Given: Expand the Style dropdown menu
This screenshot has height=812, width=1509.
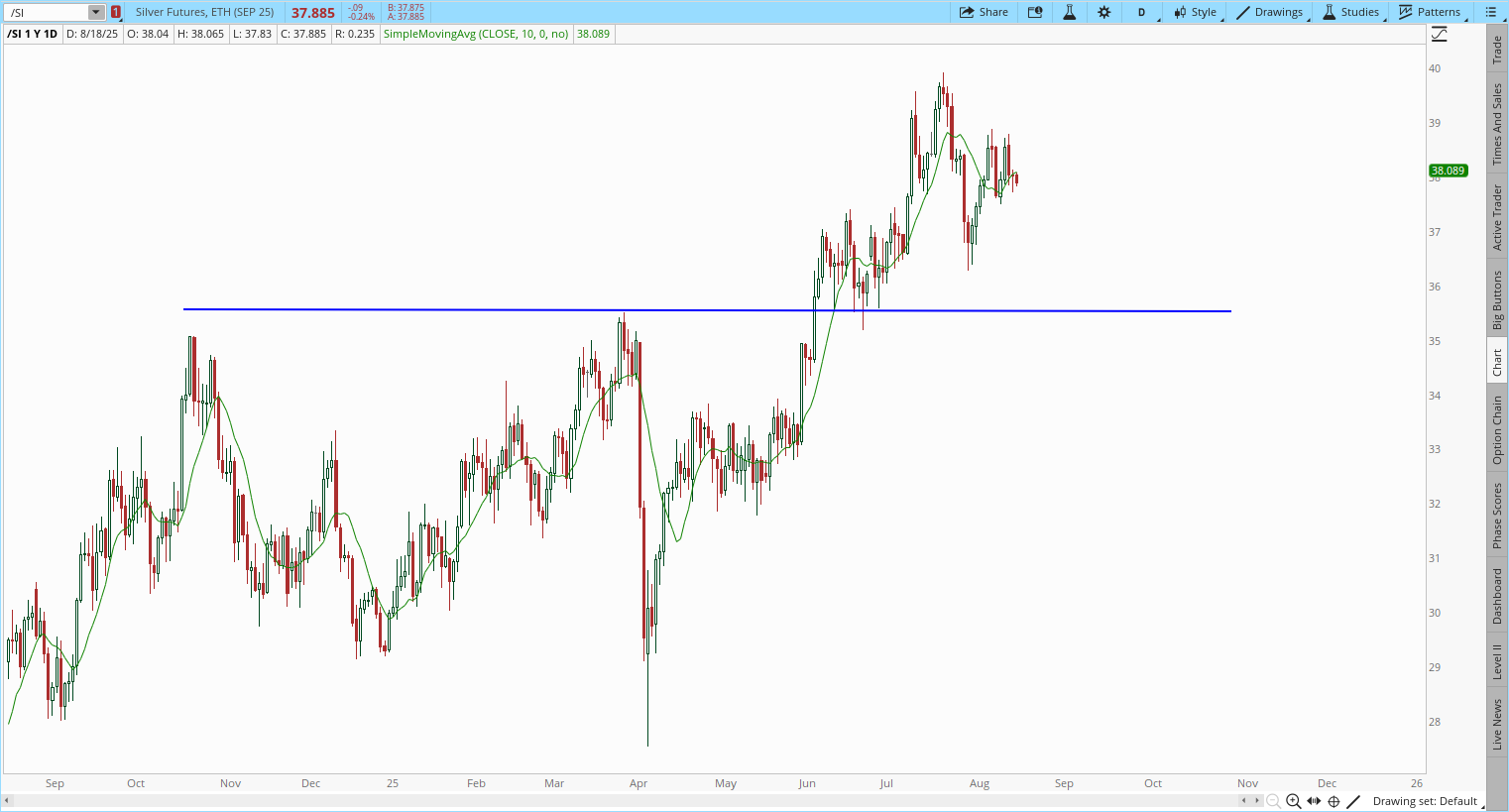Looking at the screenshot, I should [x=1197, y=12].
